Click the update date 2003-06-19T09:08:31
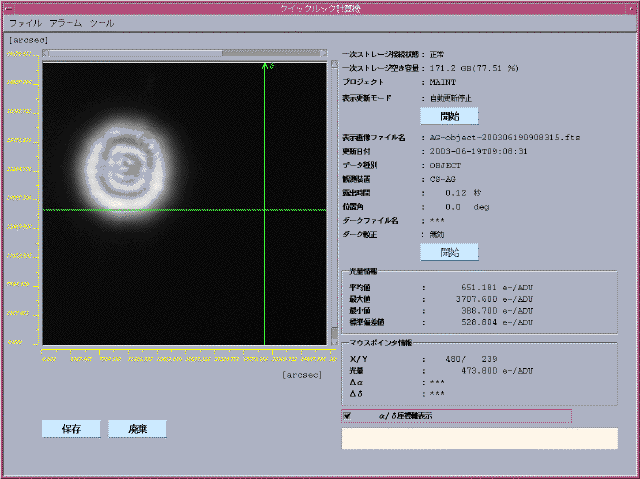 478,151
